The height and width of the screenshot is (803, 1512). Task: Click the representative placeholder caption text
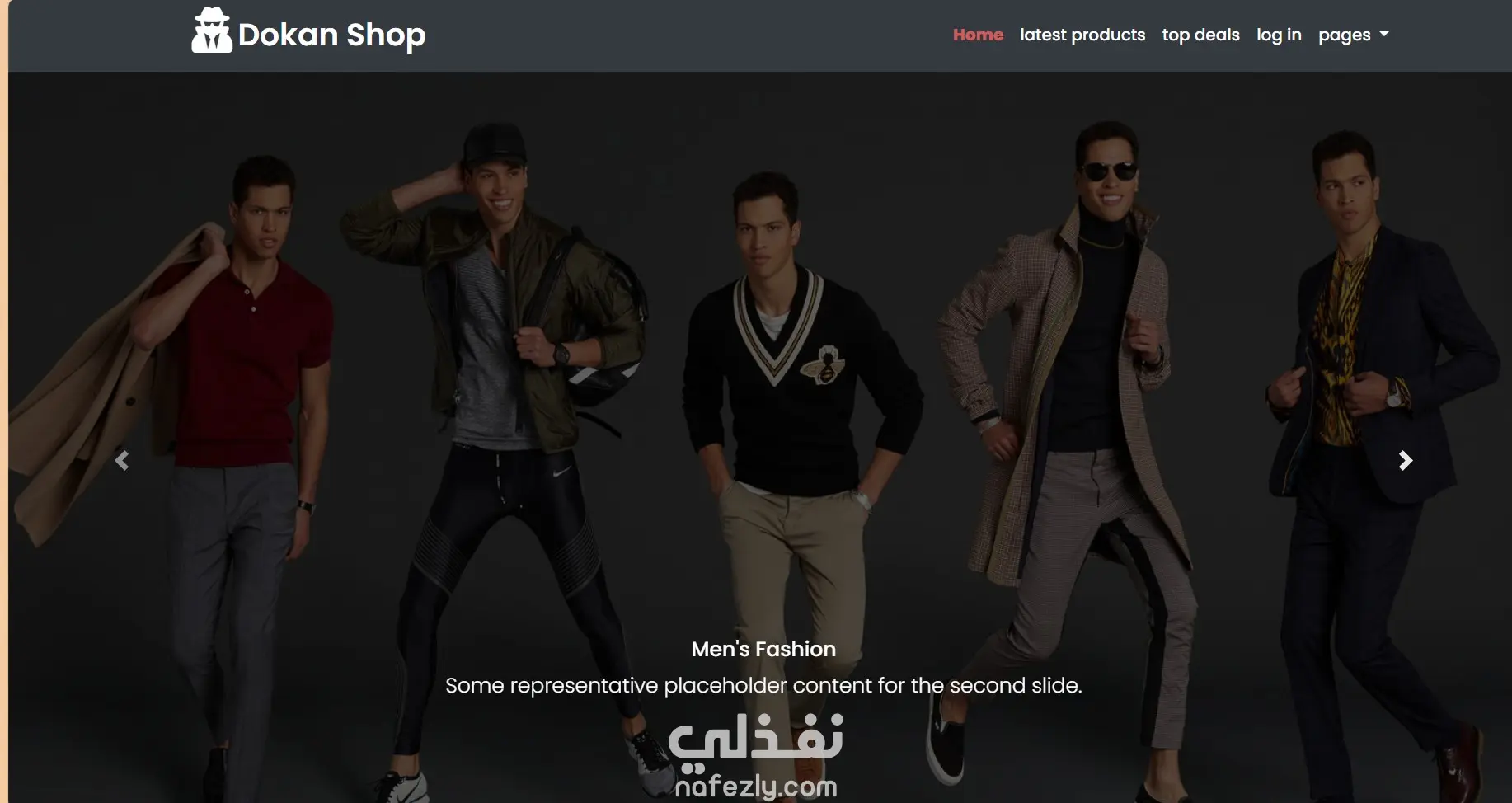pyautogui.click(x=763, y=685)
